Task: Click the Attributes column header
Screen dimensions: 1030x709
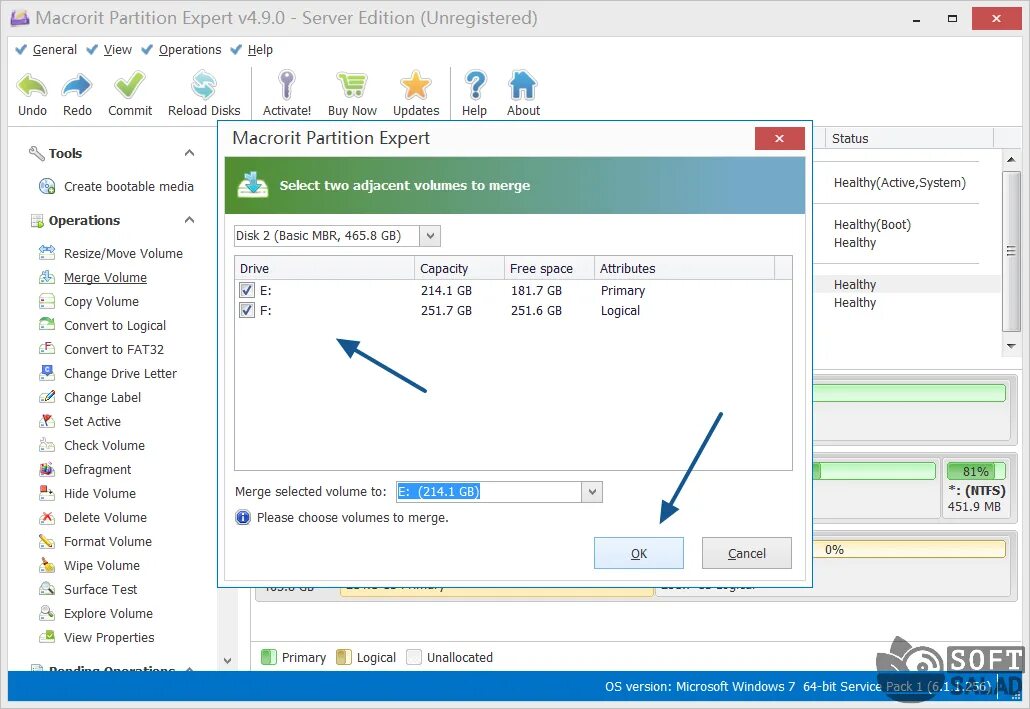Action: [684, 268]
